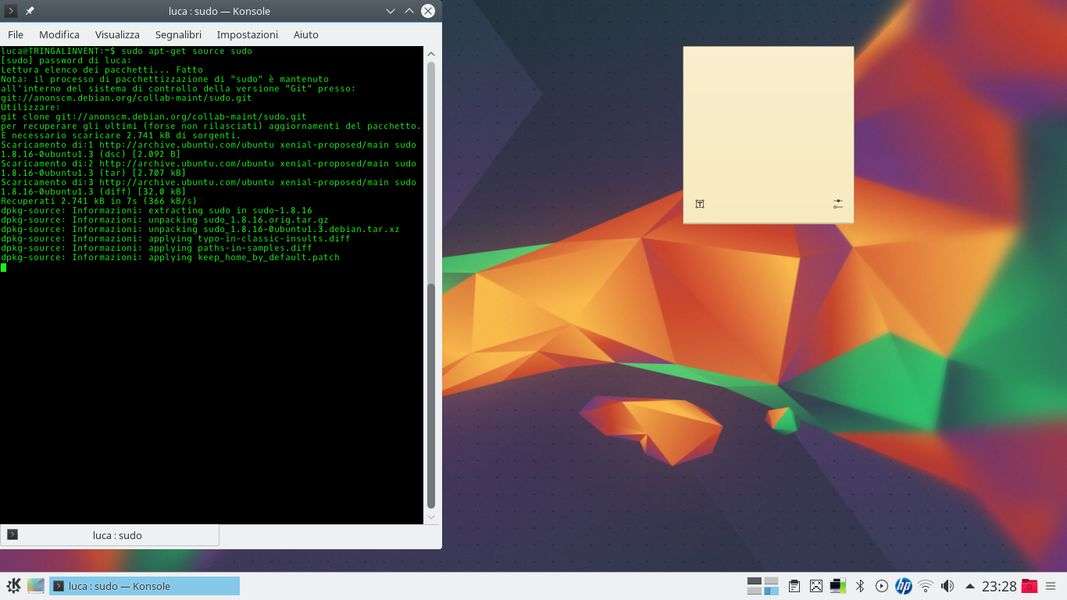
Task: Click the battery status tray icon
Action: (837, 586)
